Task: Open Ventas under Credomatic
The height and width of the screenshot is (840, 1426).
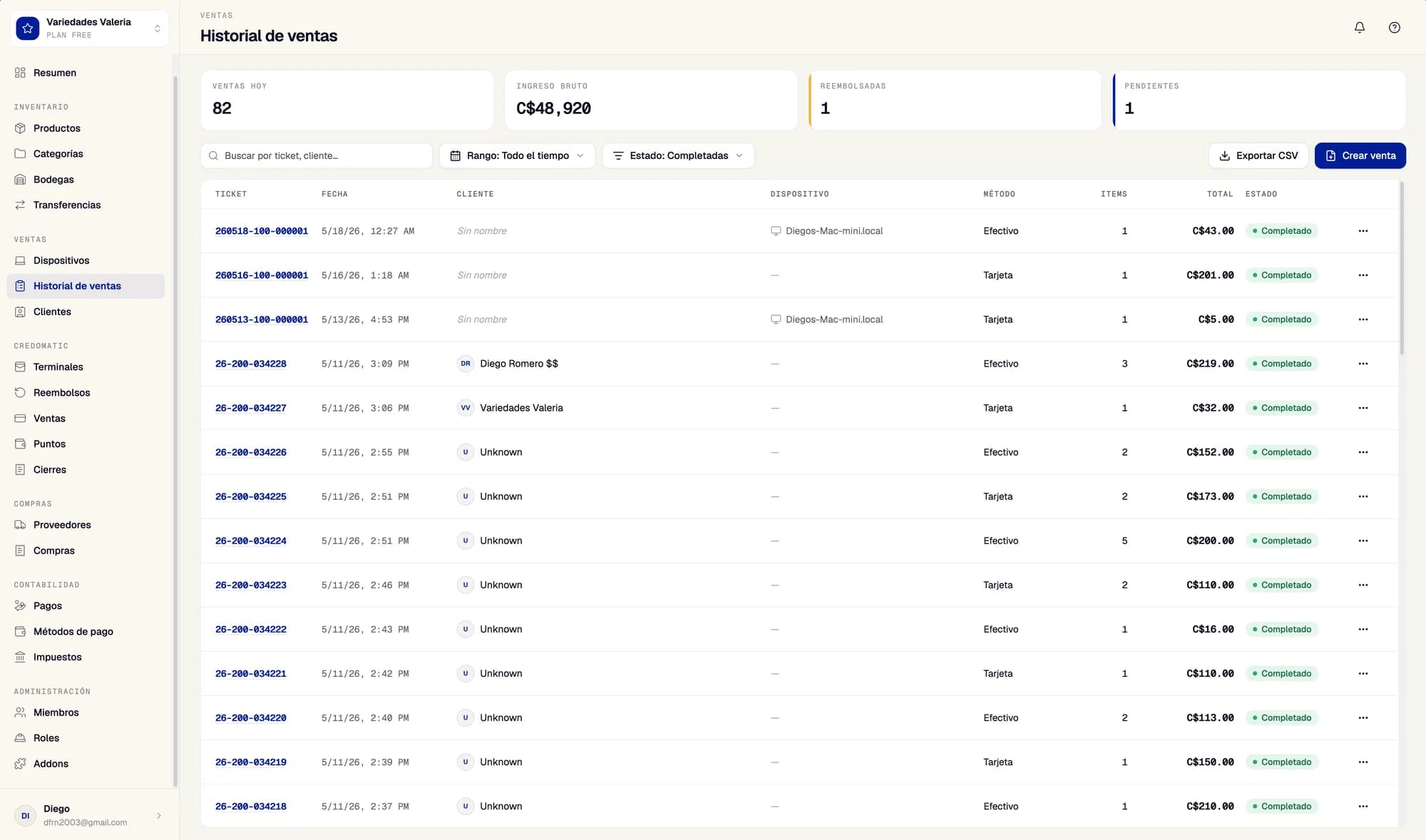Action: [86, 419]
